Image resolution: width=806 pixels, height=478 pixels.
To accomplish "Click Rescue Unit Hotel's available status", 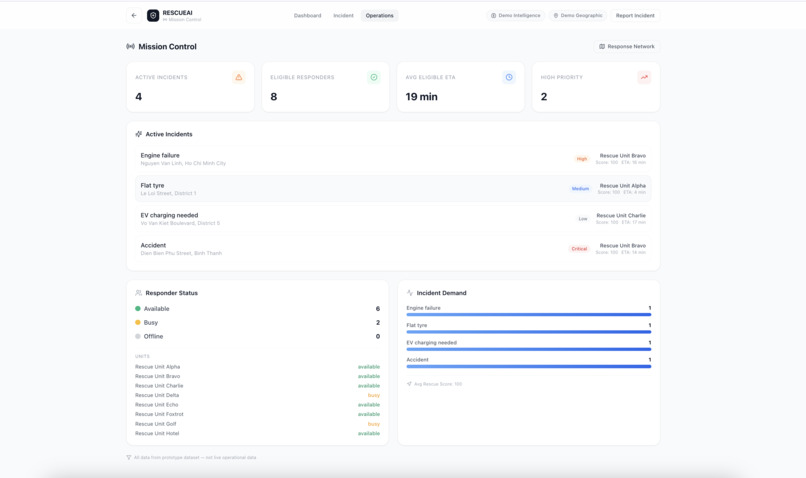I will [x=369, y=433].
